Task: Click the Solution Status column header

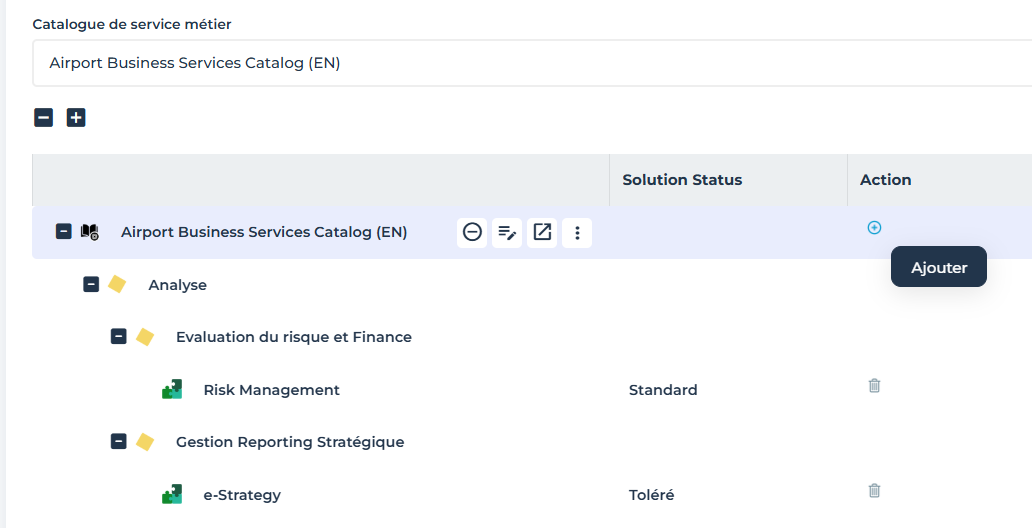Action: (682, 180)
